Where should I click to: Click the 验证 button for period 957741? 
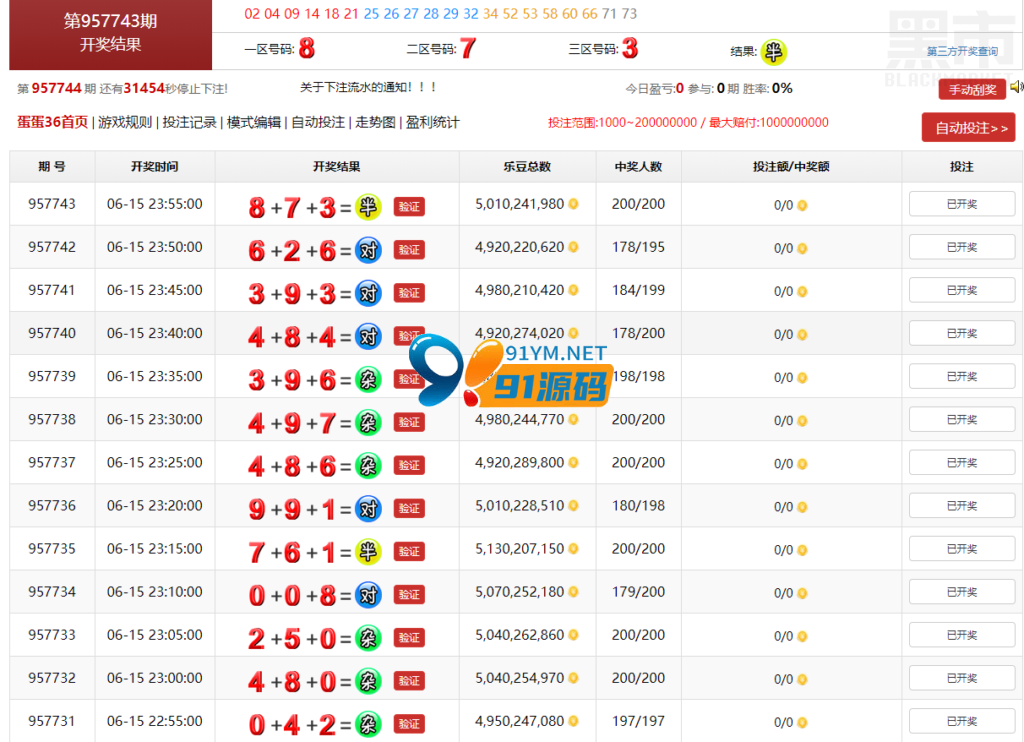tap(409, 293)
